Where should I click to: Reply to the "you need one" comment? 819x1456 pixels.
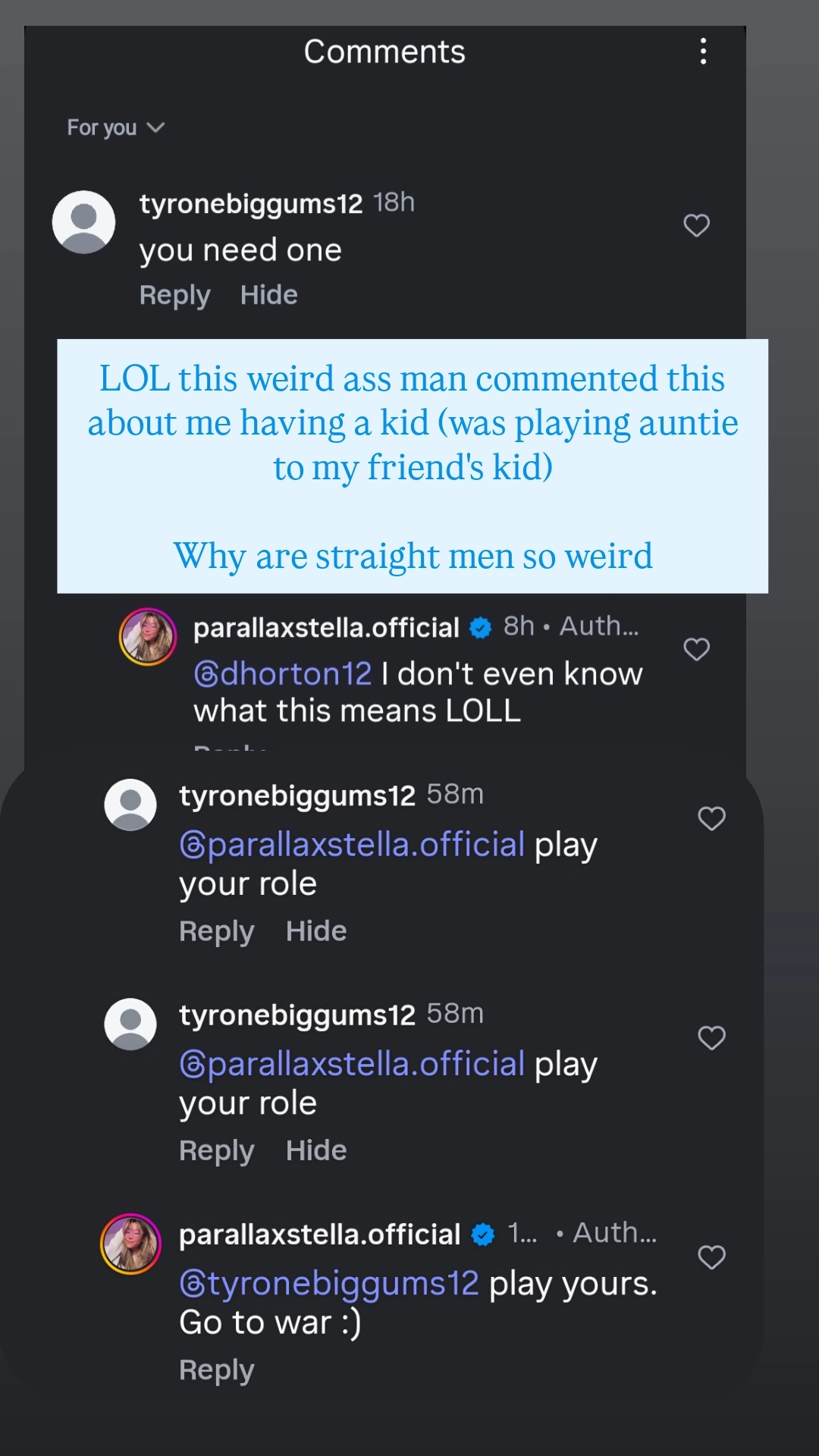174,295
